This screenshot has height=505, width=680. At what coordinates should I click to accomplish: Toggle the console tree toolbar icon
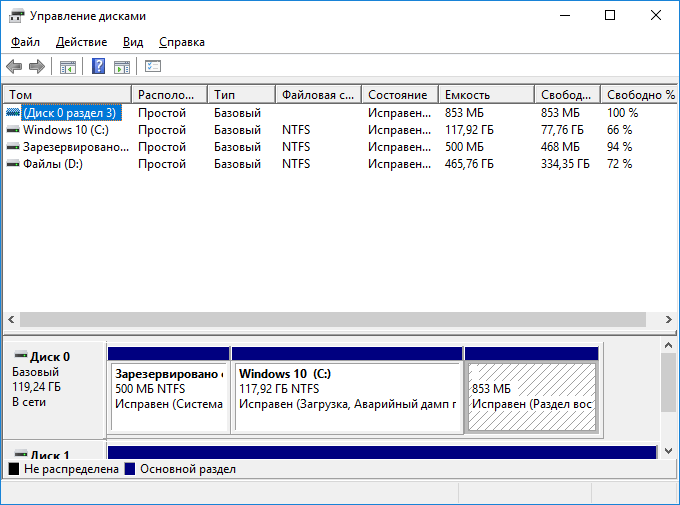[x=67, y=67]
